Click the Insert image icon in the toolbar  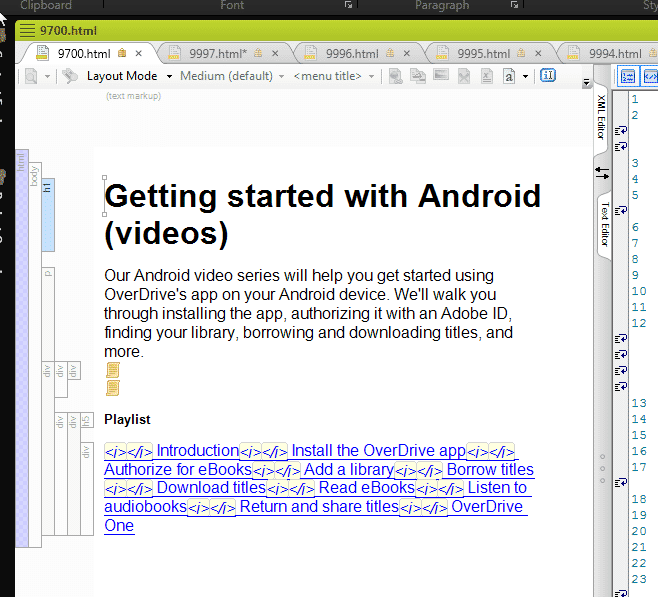[441, 75]
